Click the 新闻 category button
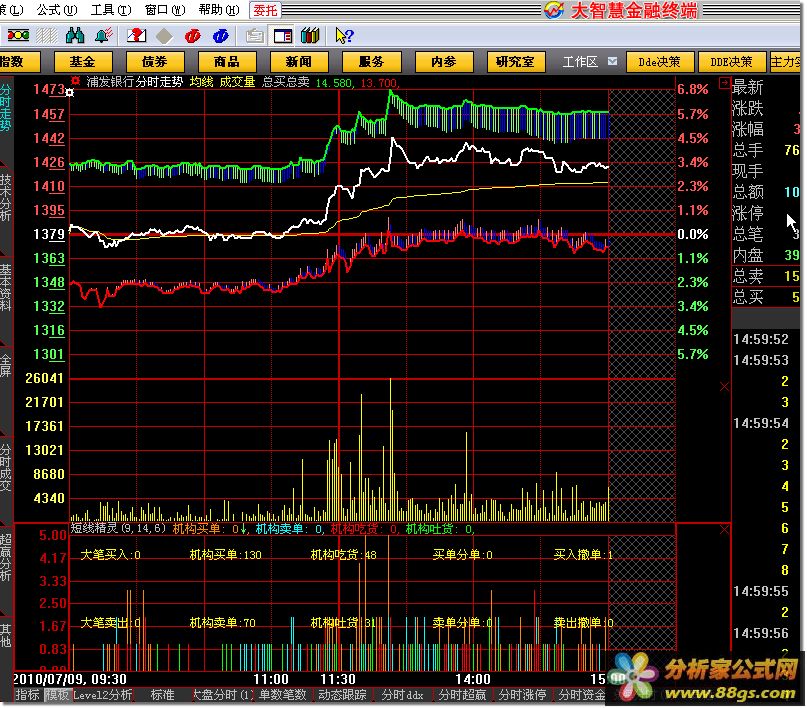Viewport: 807px width, 708px height. click(299, 62)
